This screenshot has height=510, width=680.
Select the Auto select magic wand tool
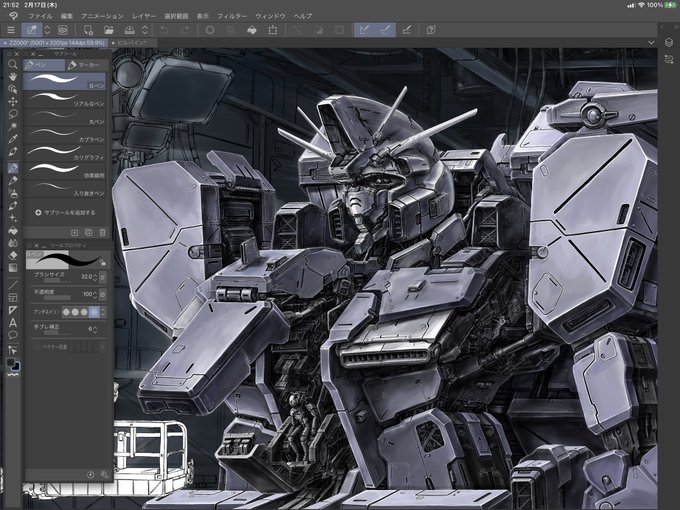point(13,126)
